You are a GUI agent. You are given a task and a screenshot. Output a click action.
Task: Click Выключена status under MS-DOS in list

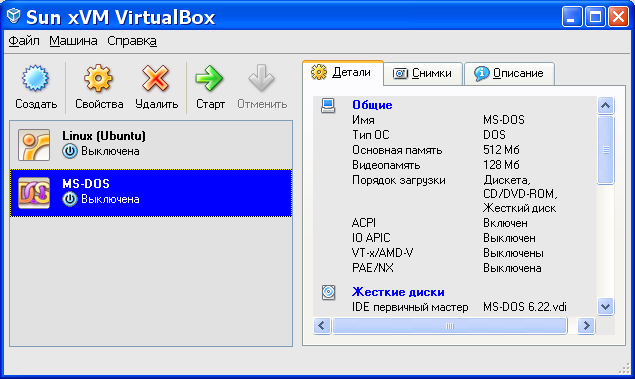[x=110, y=199]
